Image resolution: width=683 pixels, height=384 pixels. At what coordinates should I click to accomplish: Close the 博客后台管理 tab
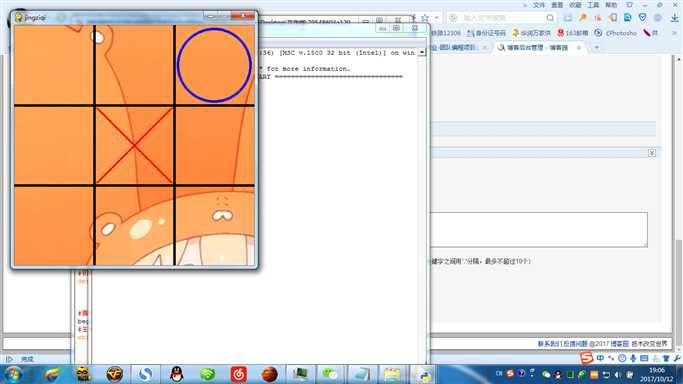tap(579, 47)
